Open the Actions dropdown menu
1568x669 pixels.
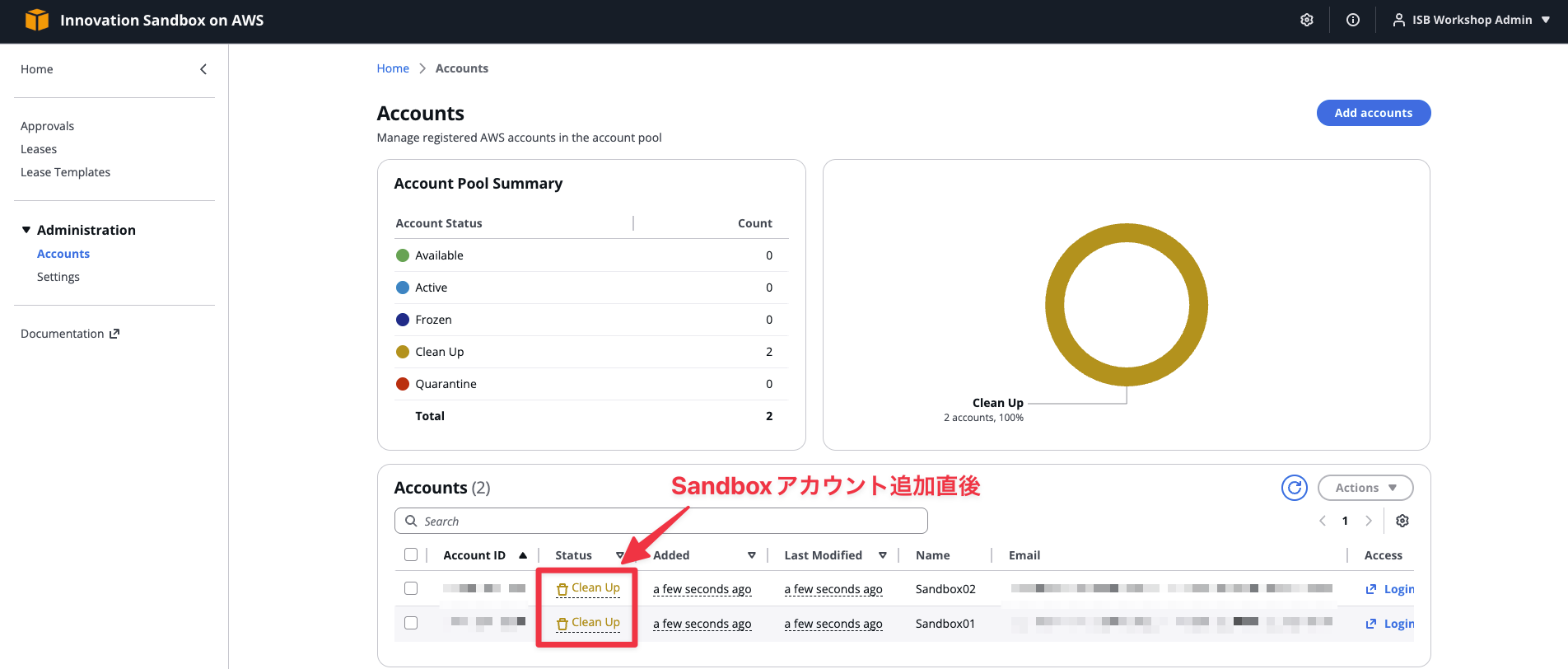[x=1365, y=488]
